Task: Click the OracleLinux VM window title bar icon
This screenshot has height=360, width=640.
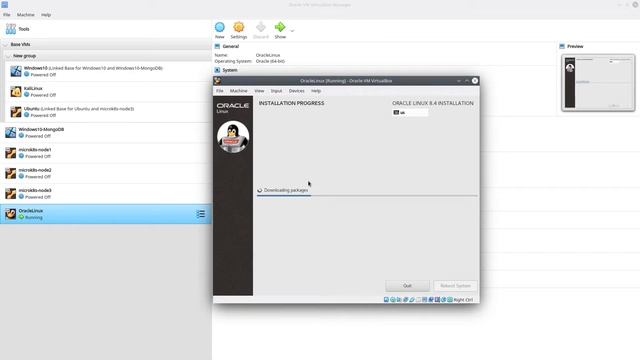Action: pos(218,81)
